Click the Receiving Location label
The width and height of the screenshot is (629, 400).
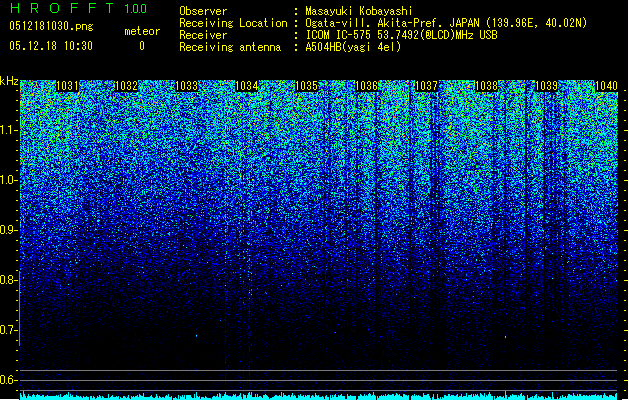click(233, 23)
